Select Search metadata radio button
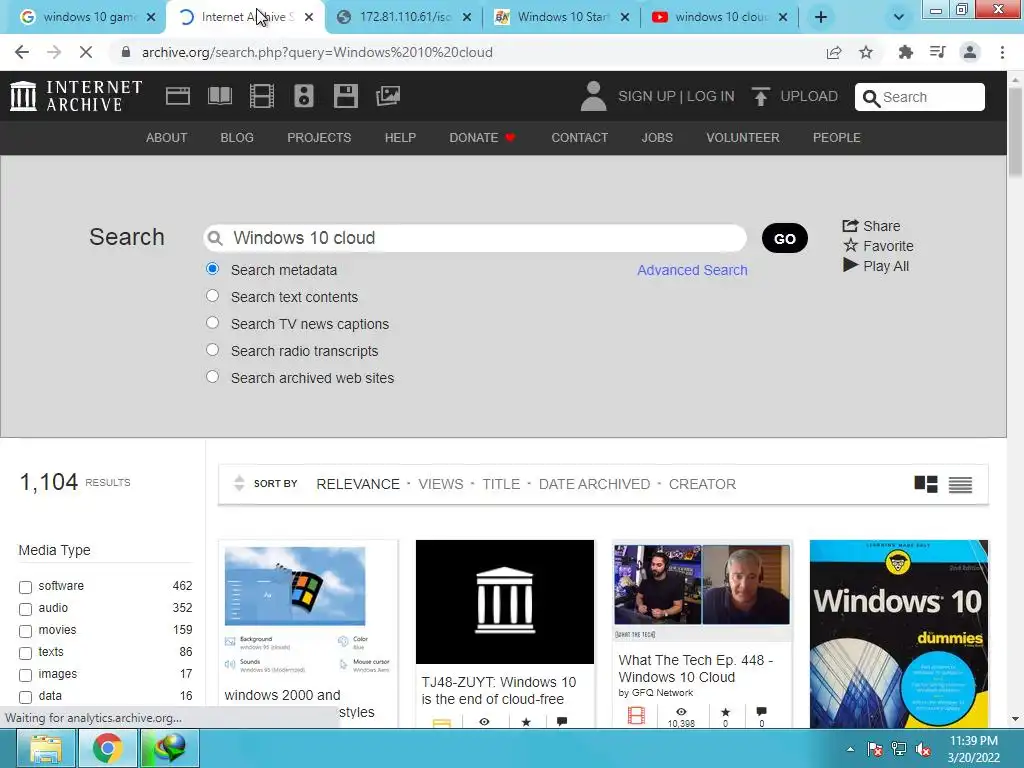The height and width of the screenshot is (768, 1024). coord(212,268)
